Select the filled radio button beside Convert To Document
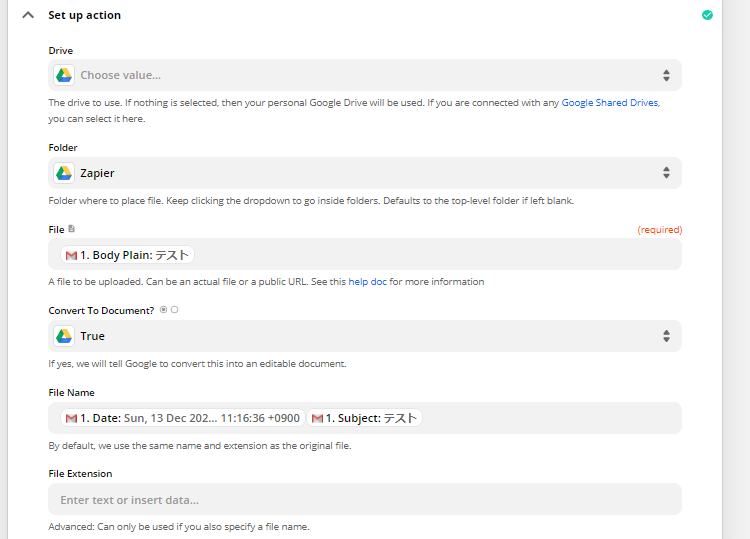 pyautogui.click(x=164, y=310)
